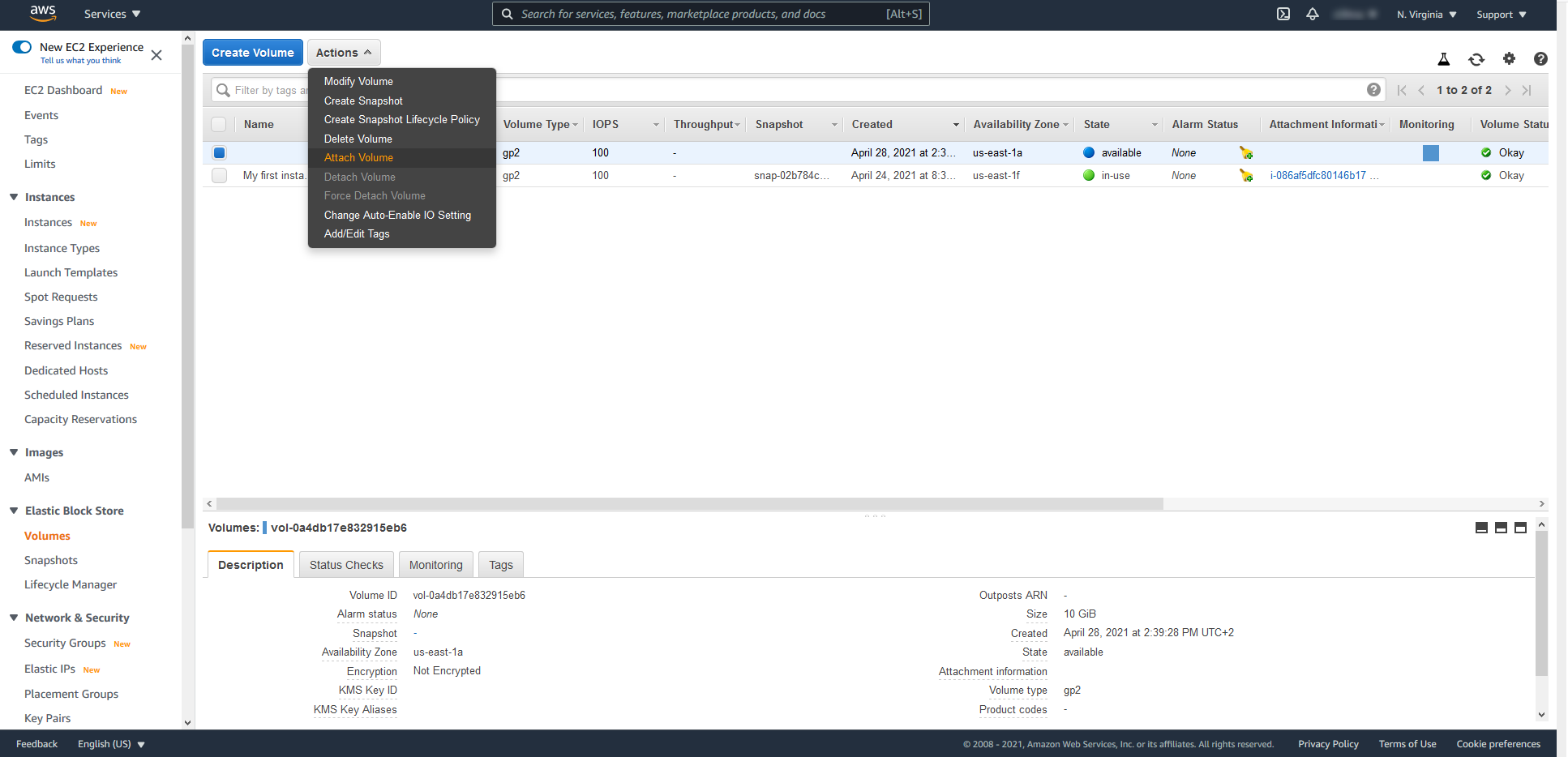Go to the previous page of results

click(x=1421, y=90)
